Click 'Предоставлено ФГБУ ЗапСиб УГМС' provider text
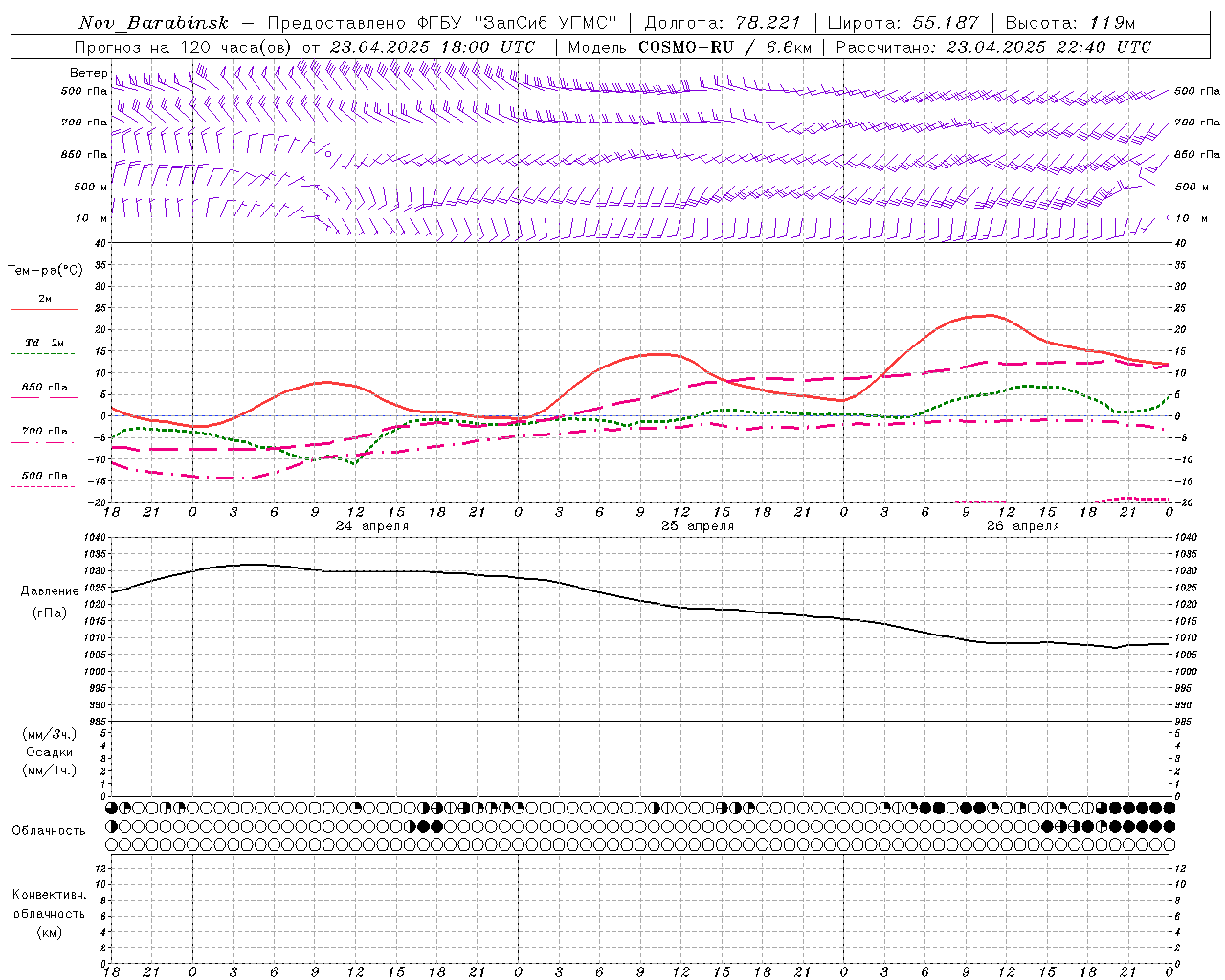 coord(442,23)
